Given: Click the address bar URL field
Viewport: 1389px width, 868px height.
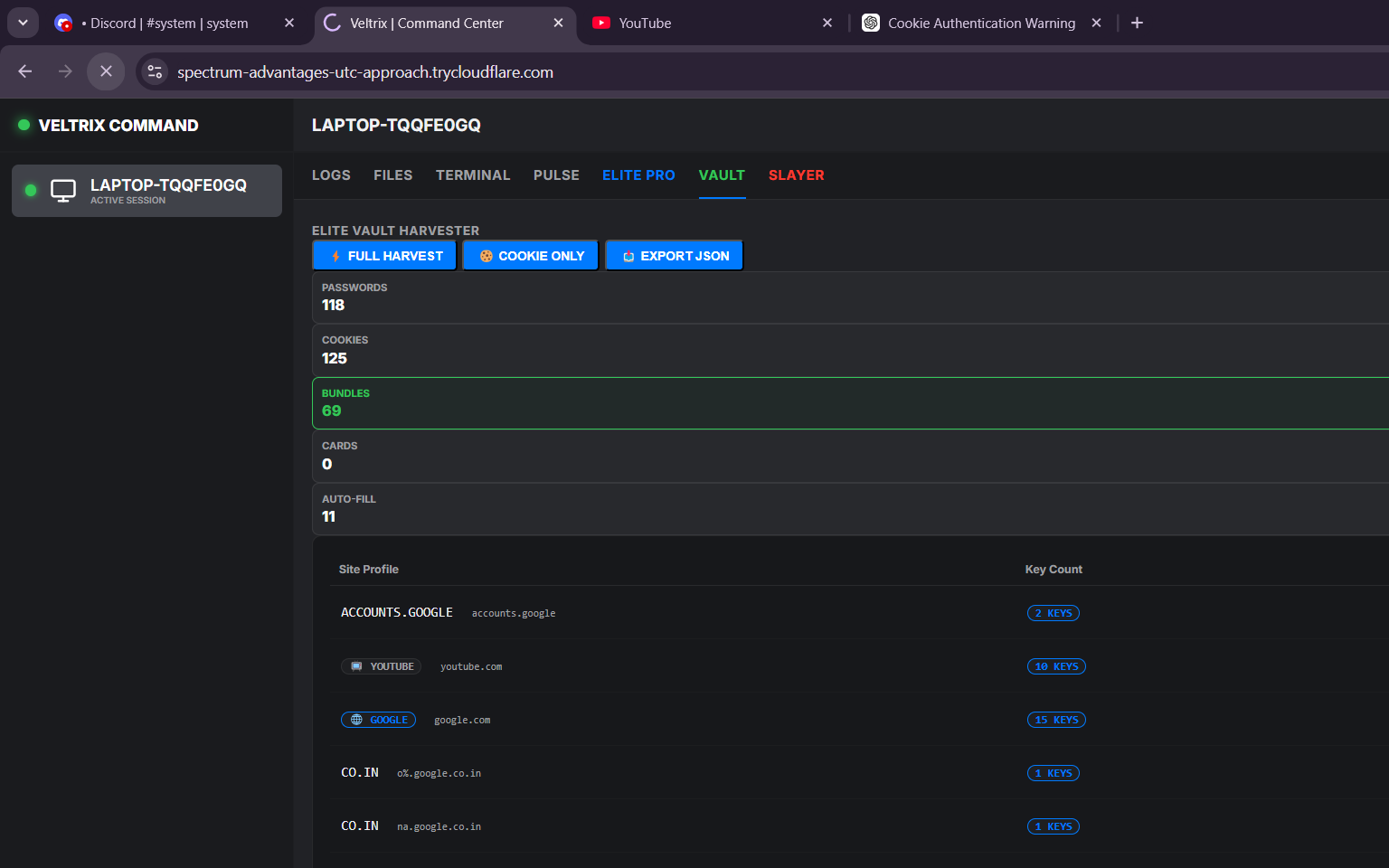Looking at the screenshot, I should [x=366, y=71].
